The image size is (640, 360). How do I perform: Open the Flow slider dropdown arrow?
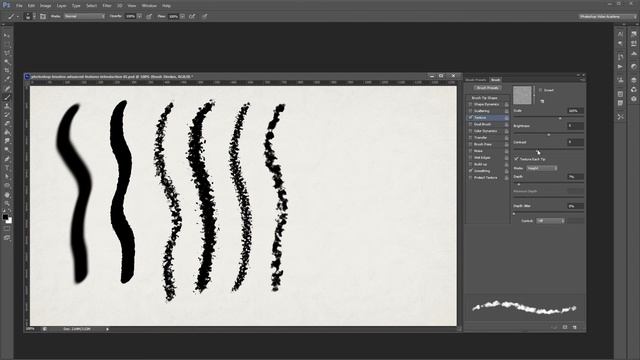182,16
